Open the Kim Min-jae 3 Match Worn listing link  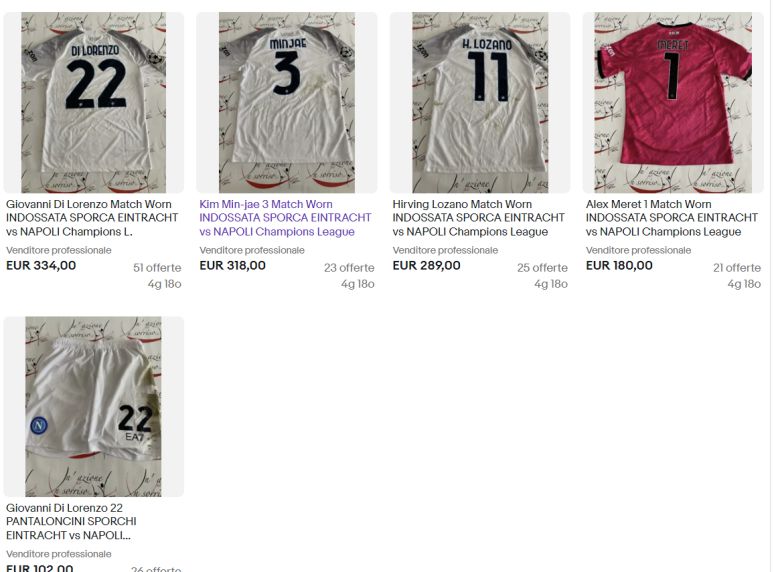click(x=285, y=218)
